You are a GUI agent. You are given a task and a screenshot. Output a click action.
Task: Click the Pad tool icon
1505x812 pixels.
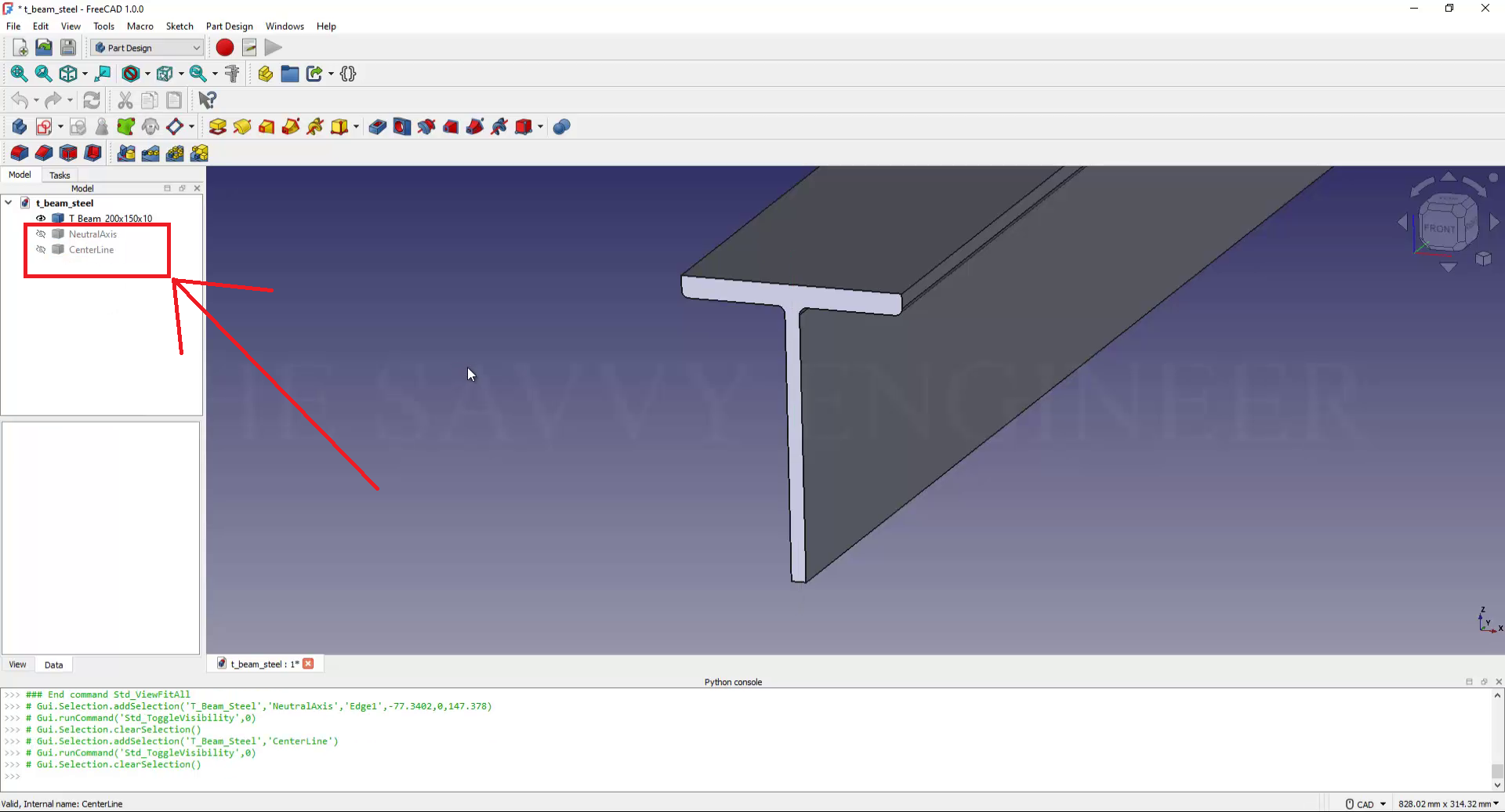click(218, 127)
